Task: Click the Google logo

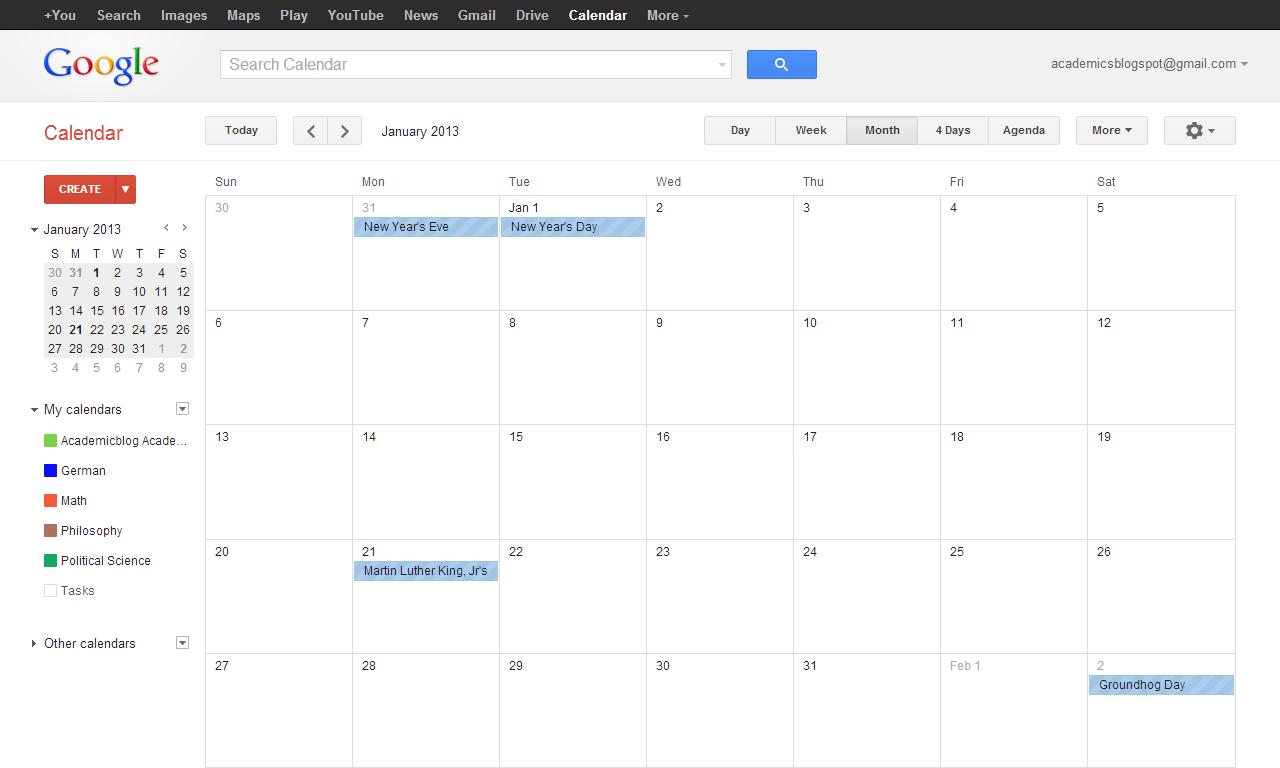Action: click(x=101, y=65)
